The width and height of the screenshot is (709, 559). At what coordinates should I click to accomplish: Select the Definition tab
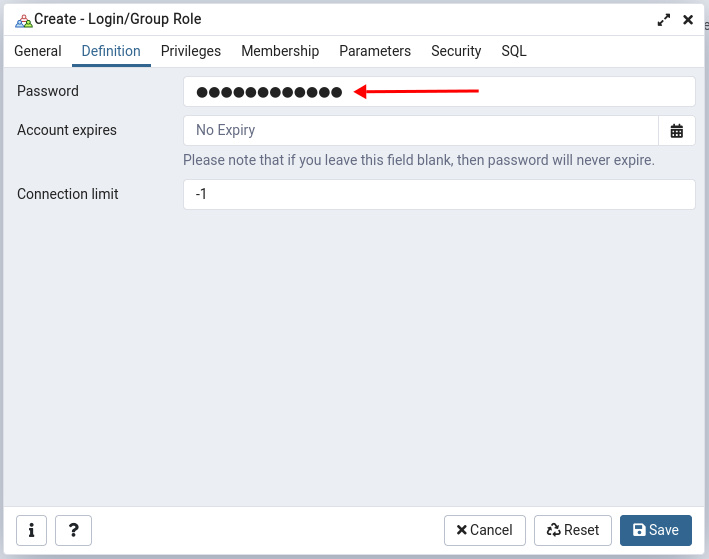pos(111,51)
